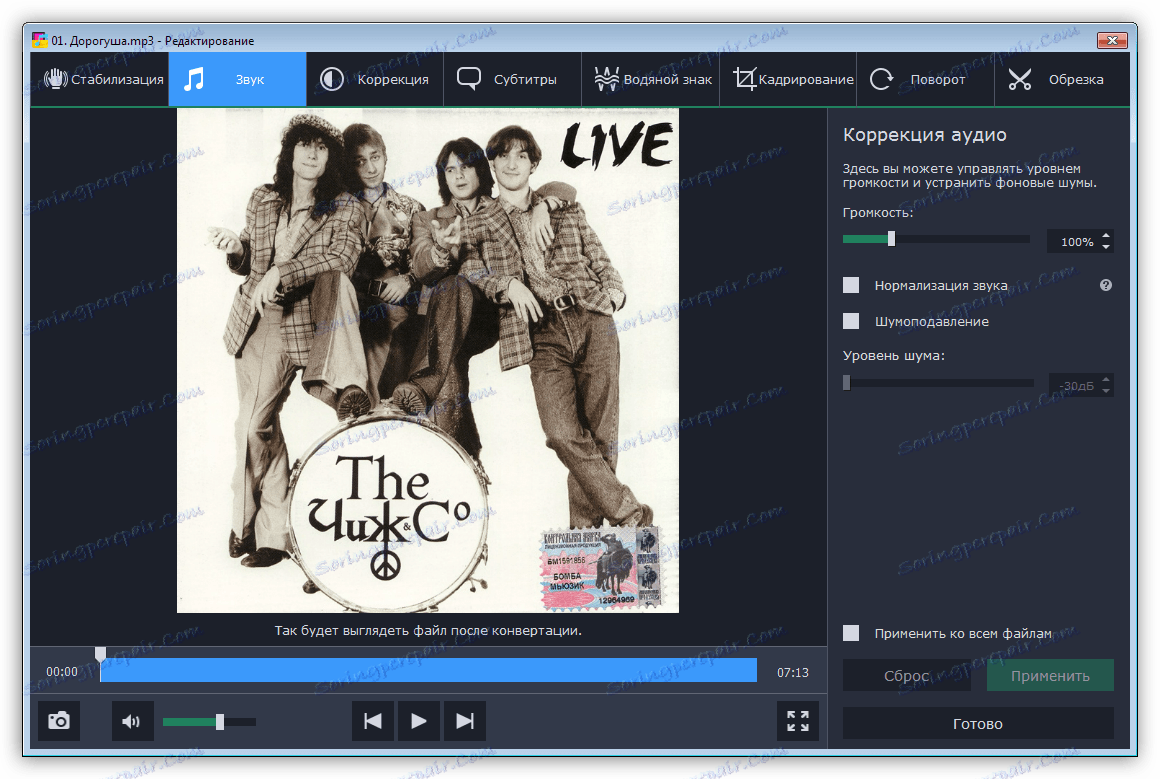Click the fullscreen preview icon

pos(797,720)
